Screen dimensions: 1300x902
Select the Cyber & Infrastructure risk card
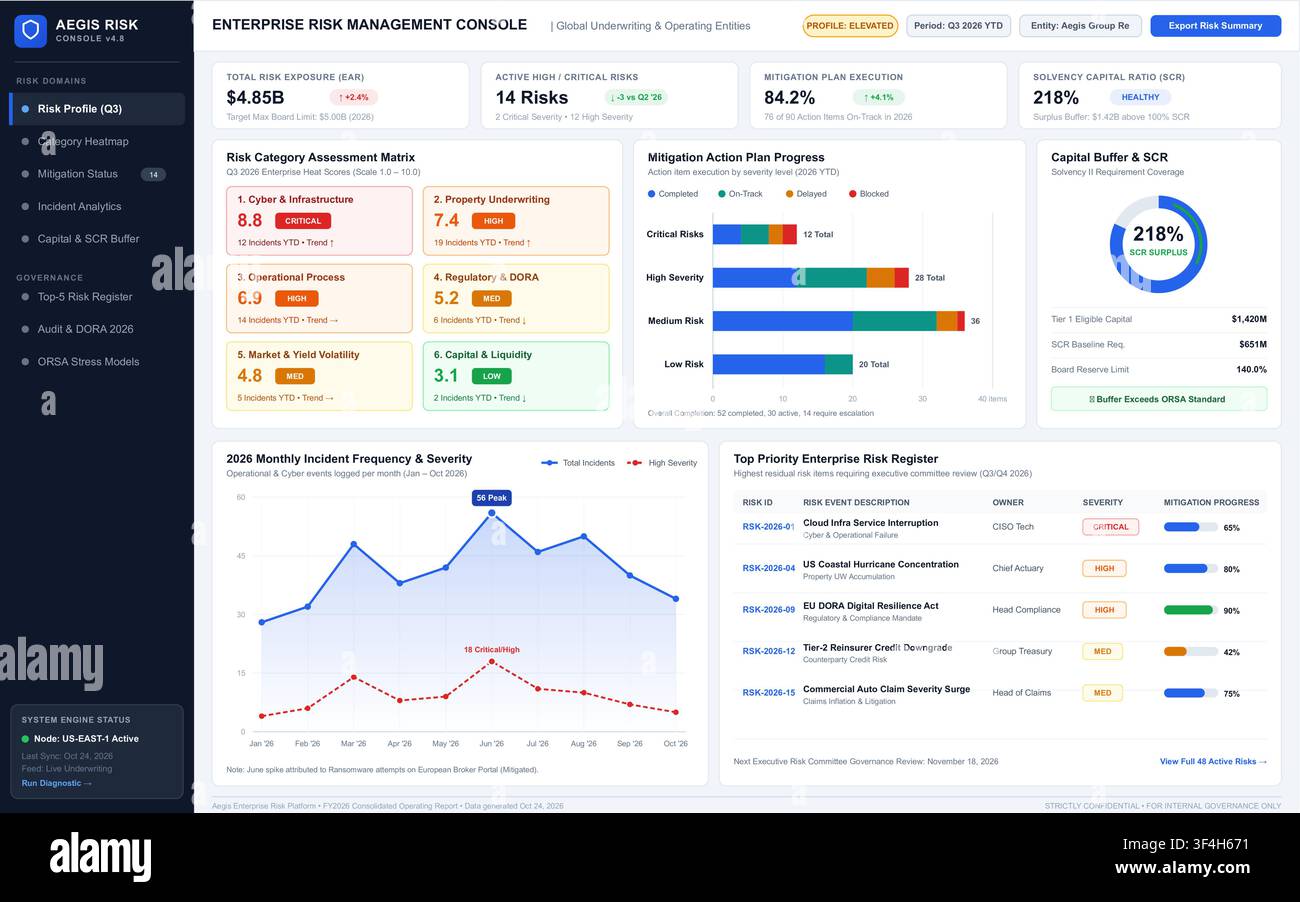tap(319, 221)
